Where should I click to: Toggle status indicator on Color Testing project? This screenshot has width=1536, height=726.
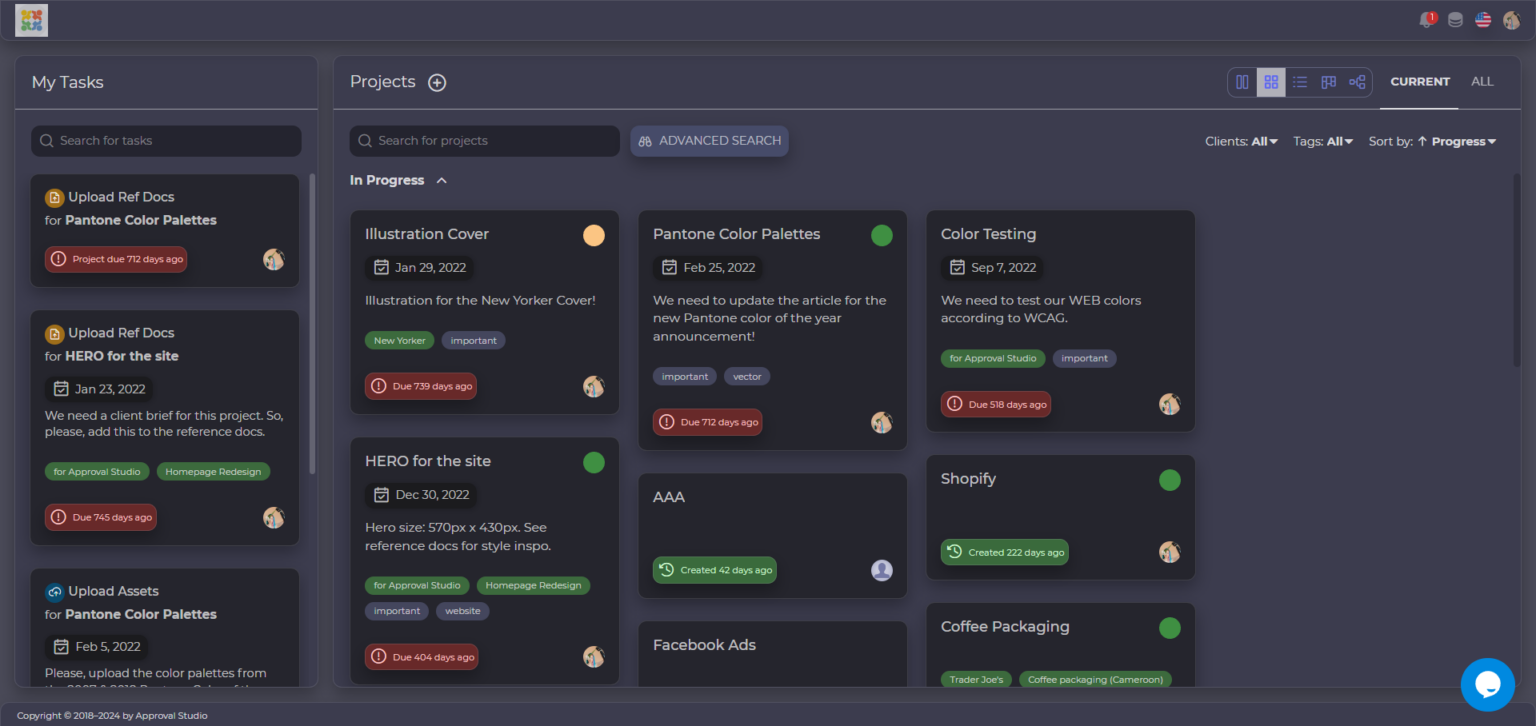pos(1170,235)
